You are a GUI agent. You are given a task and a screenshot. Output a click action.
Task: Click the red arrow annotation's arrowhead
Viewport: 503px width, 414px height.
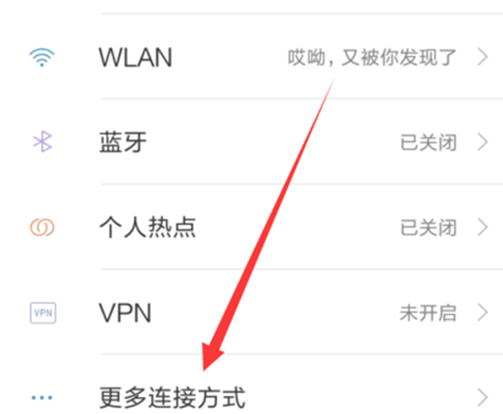(x=212, y=357)
